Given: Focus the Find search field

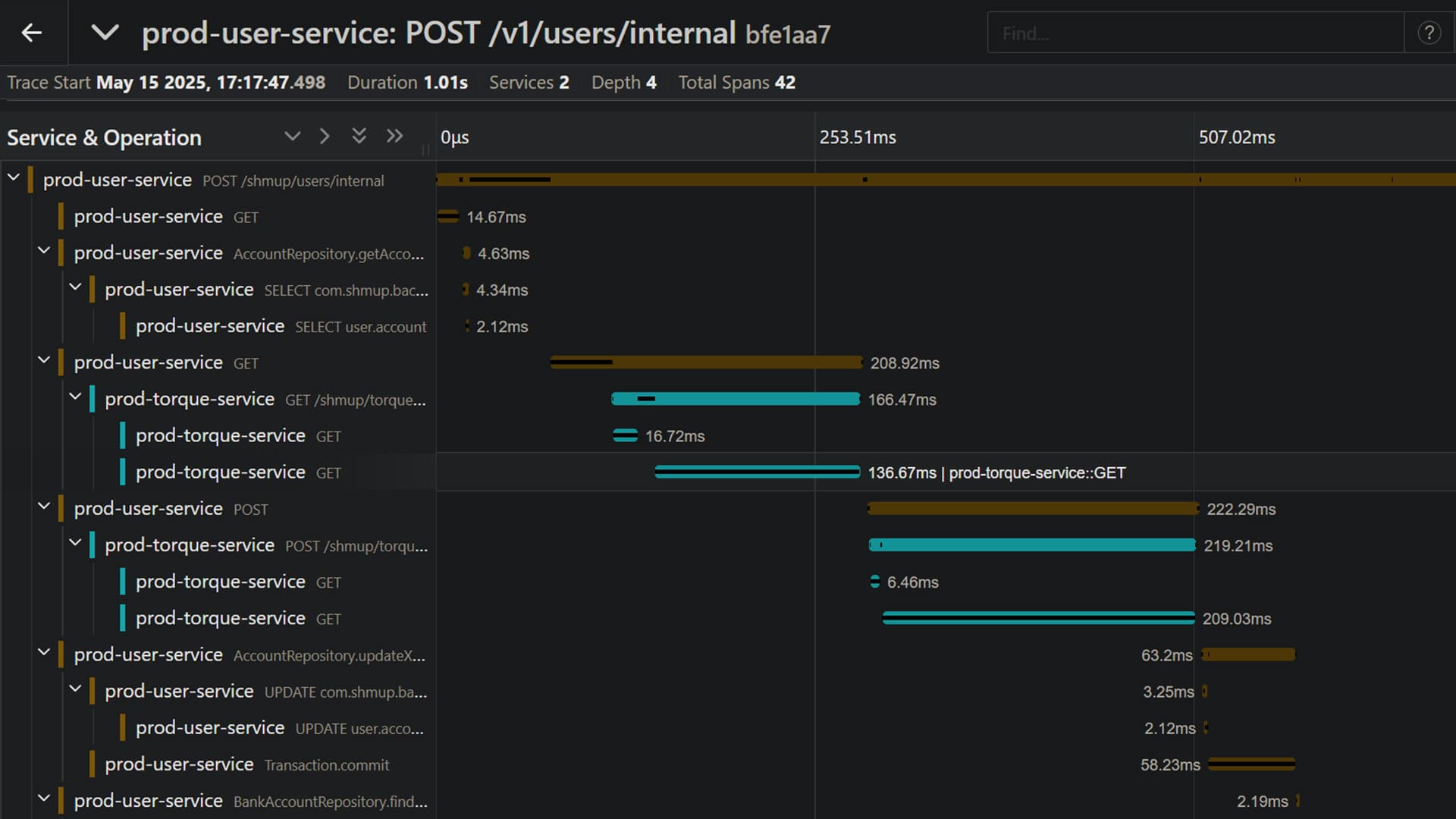Looking at the screenshot, I should 1196,33.
